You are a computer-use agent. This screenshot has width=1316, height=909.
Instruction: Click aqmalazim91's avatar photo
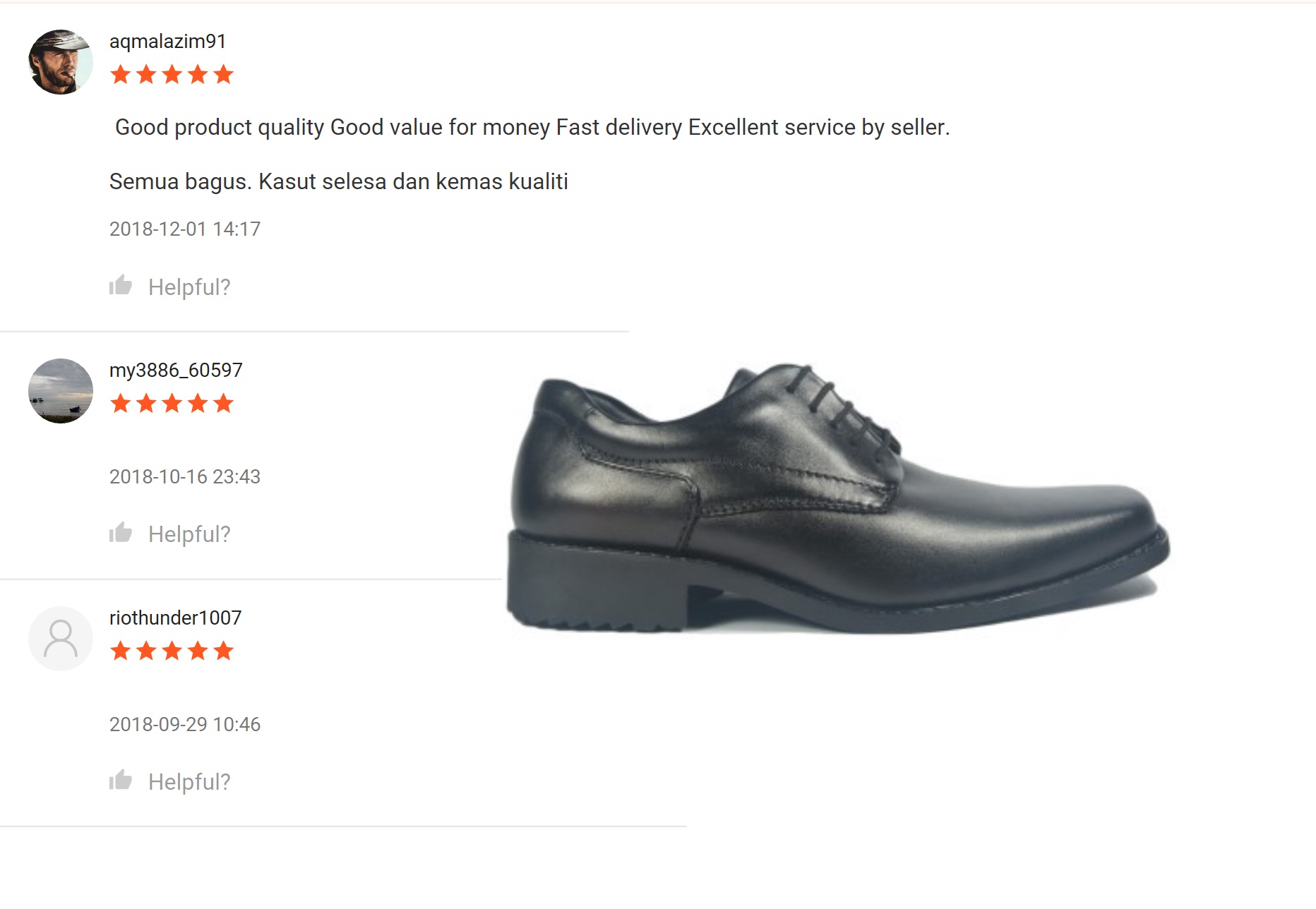(61, 62)
